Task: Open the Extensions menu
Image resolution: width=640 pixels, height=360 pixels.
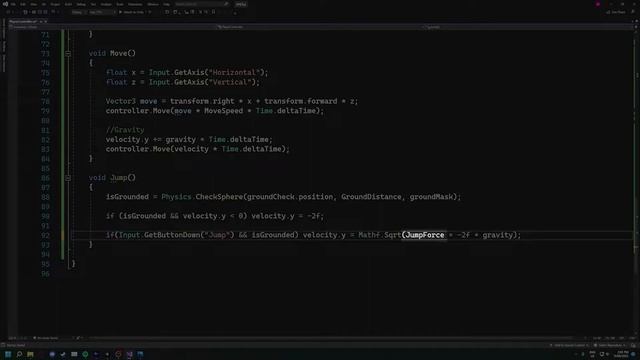Action: (135, 4)
